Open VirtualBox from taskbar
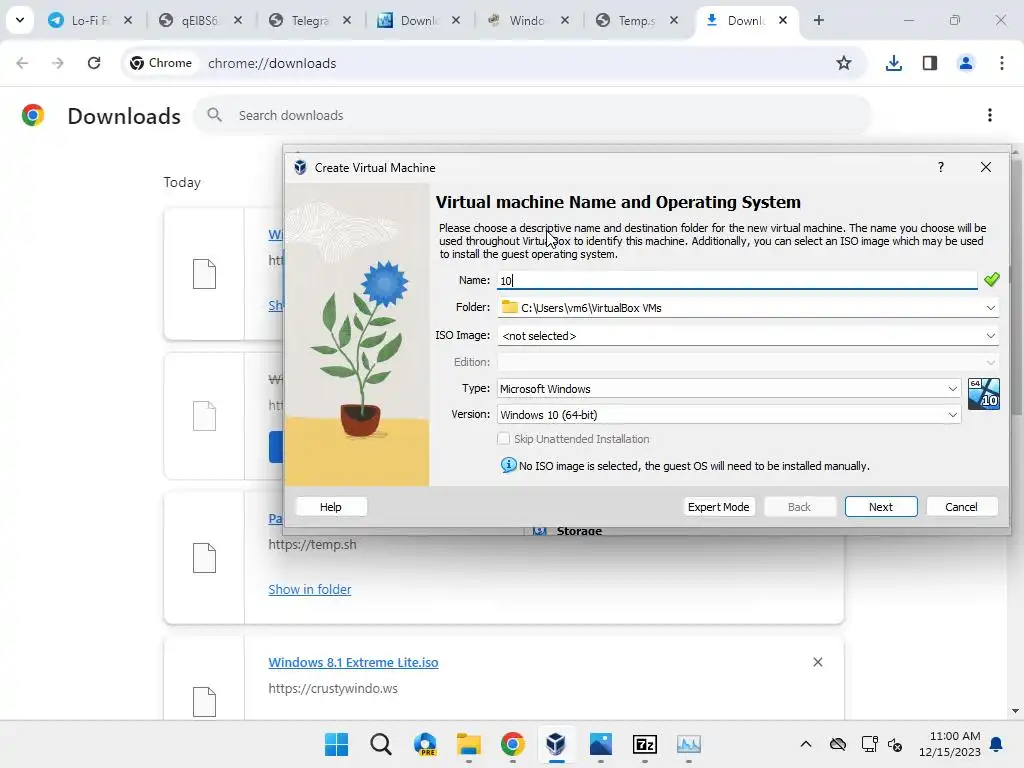 [x=556, y=744]
